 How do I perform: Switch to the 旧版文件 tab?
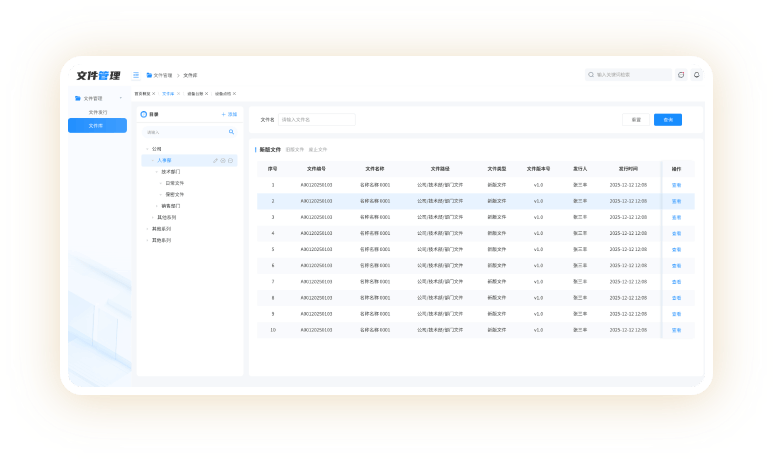coord(296,149)
